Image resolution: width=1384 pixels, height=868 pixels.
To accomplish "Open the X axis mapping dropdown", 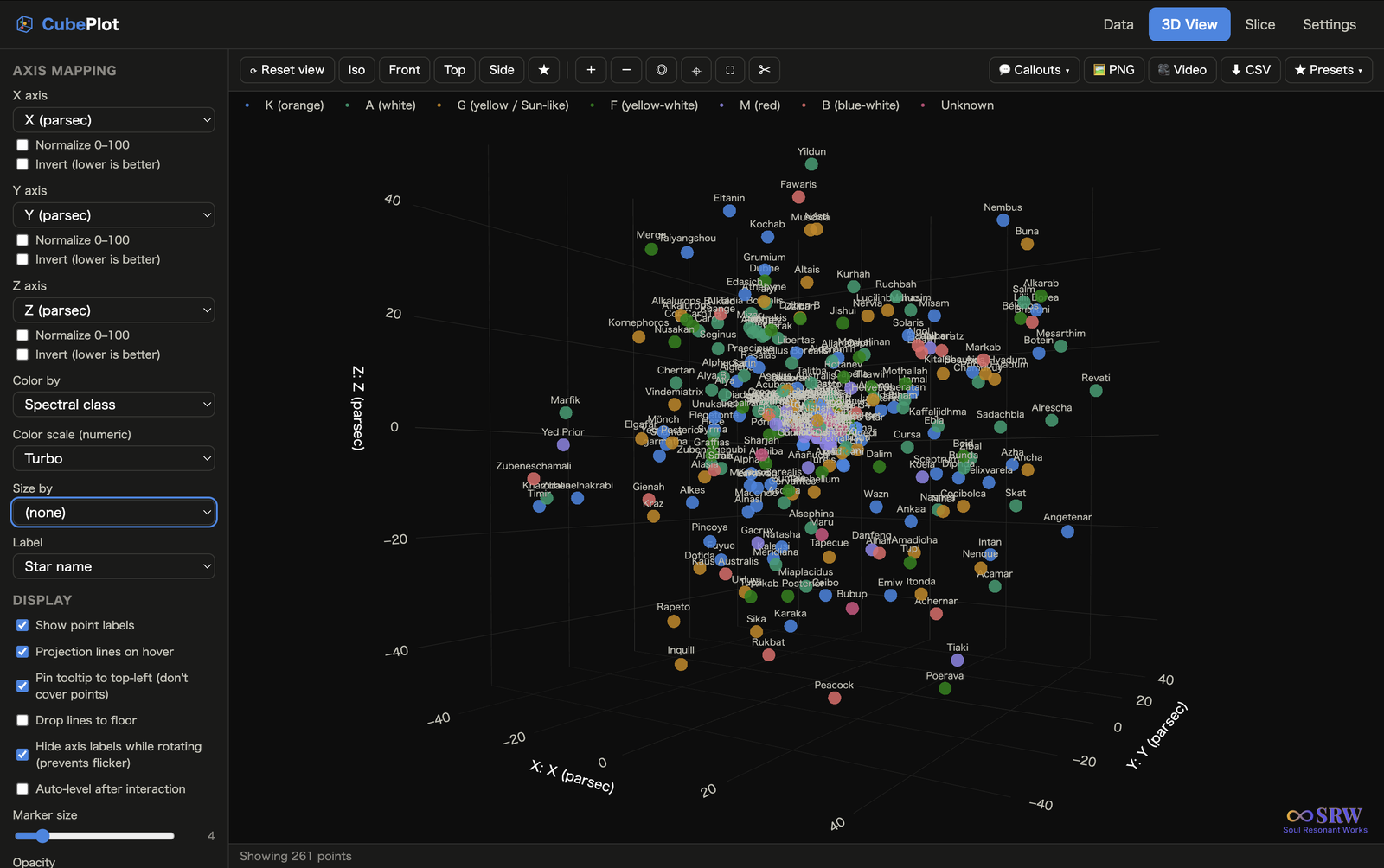I will [114, 120].
